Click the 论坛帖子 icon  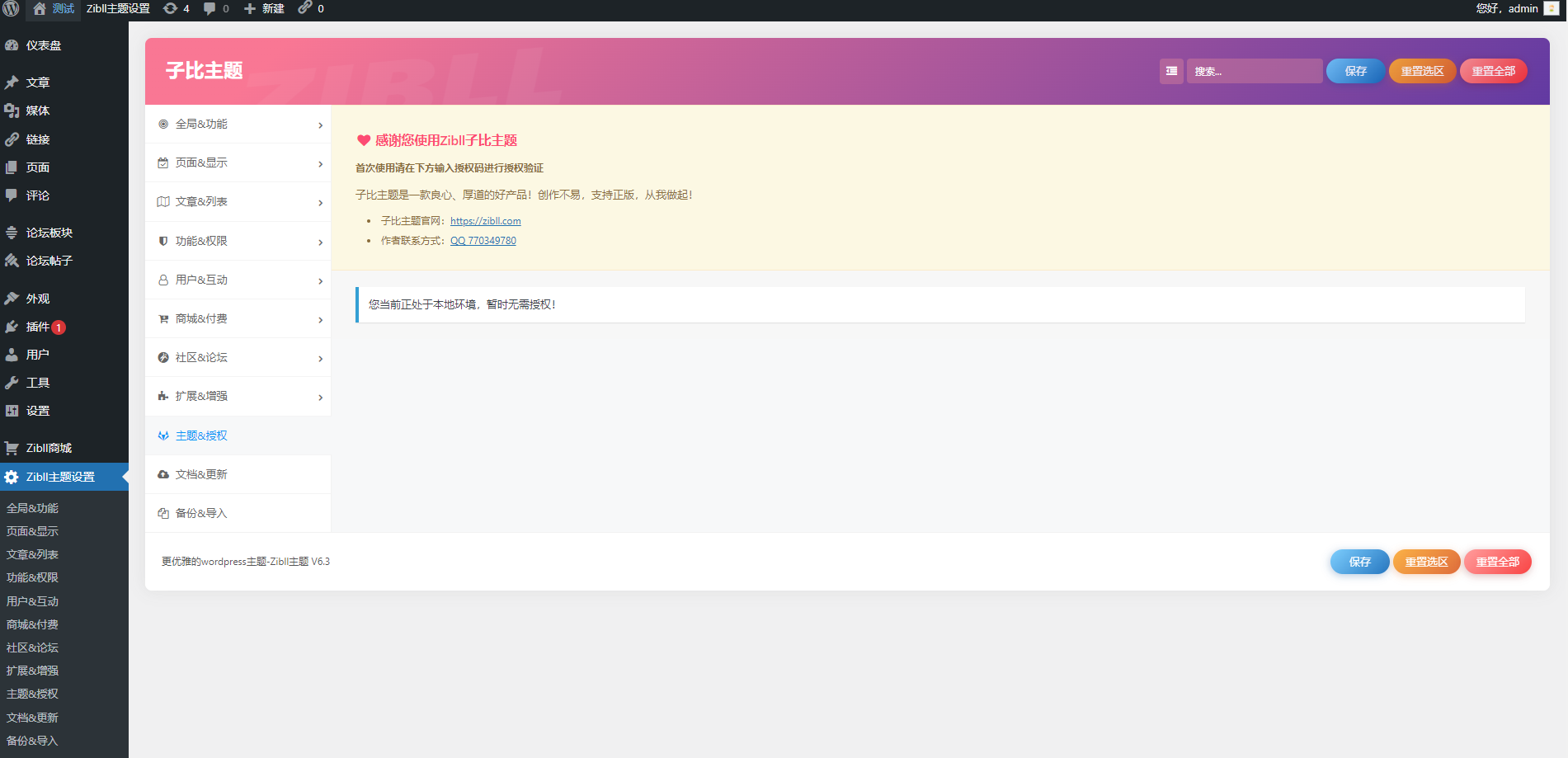click(12, 261)
